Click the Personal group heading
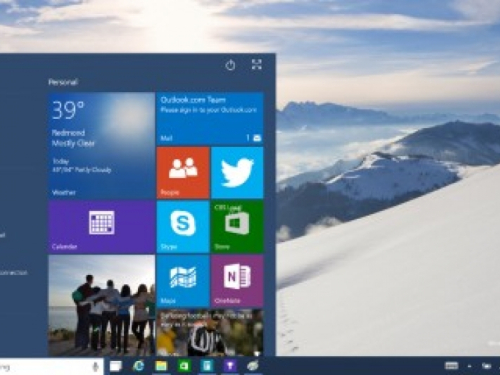Image resolution: width=500 pixels, height=375 pixels. click(63, 82)
